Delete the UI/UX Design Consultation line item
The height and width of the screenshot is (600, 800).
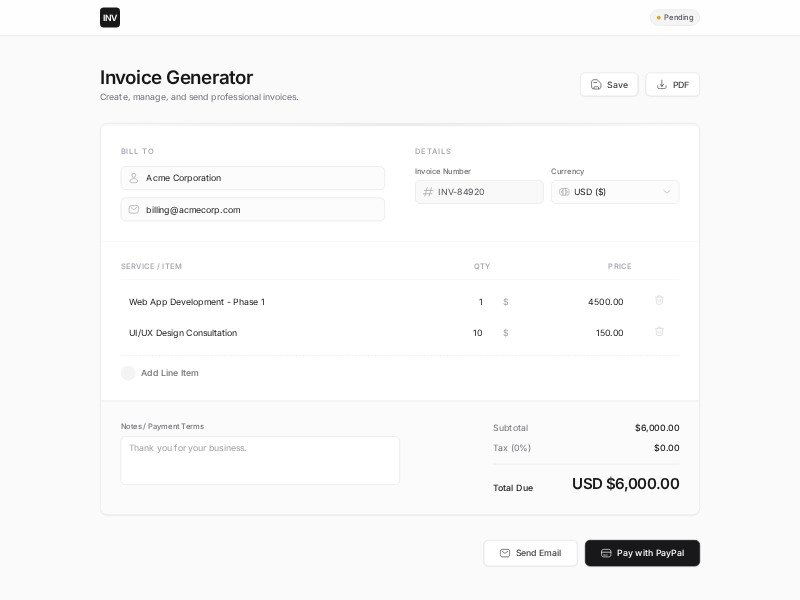click(x=659, y=331)
